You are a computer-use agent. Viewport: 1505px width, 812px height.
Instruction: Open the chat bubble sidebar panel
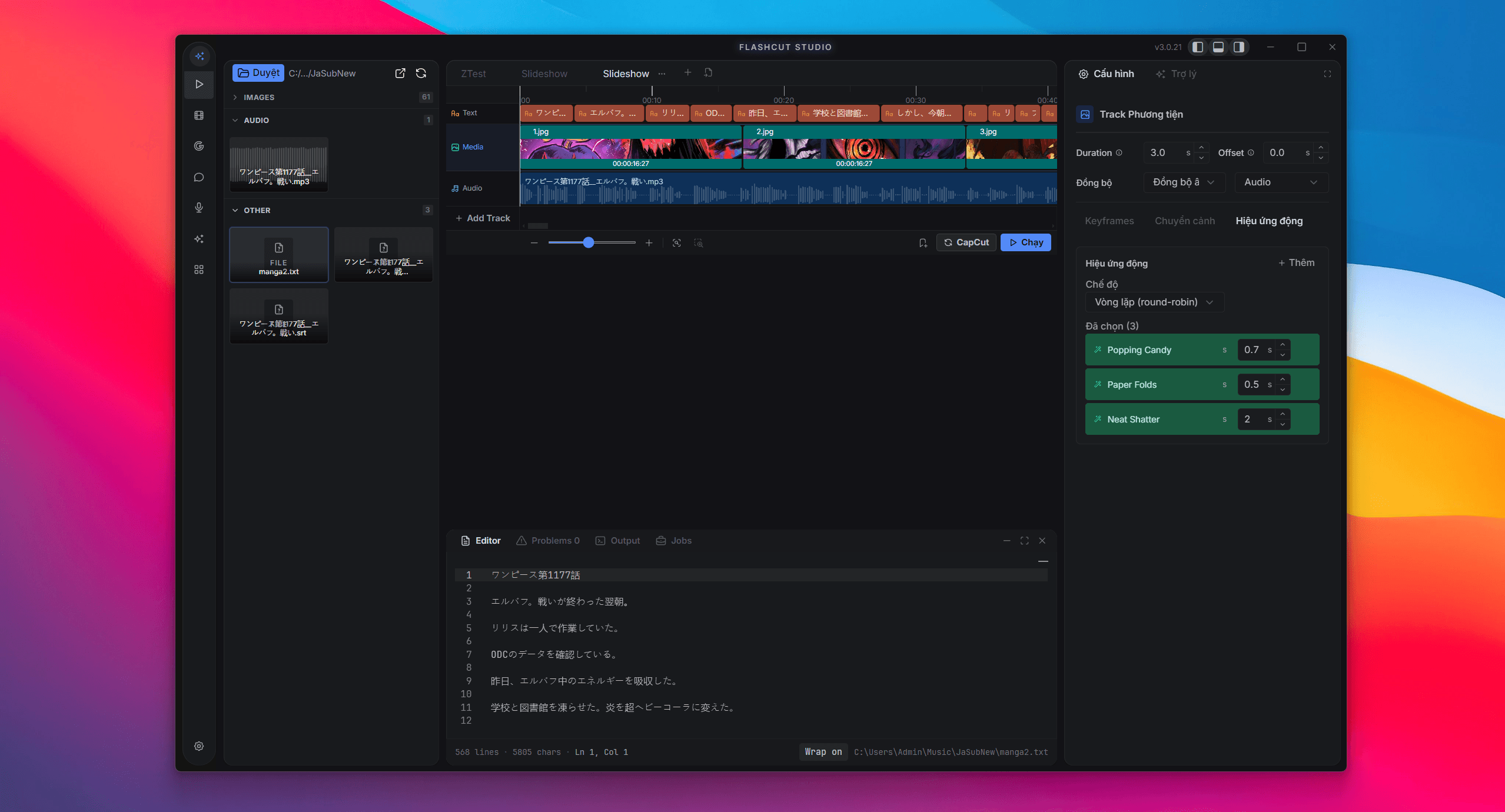200,177
